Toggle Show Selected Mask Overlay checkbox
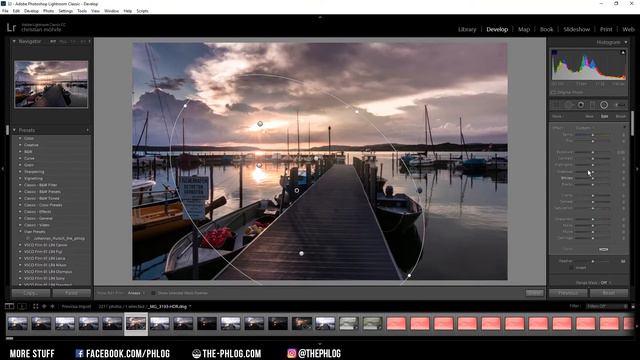The width and height of the screenshot is (640, 360). (x=153, y=293)
